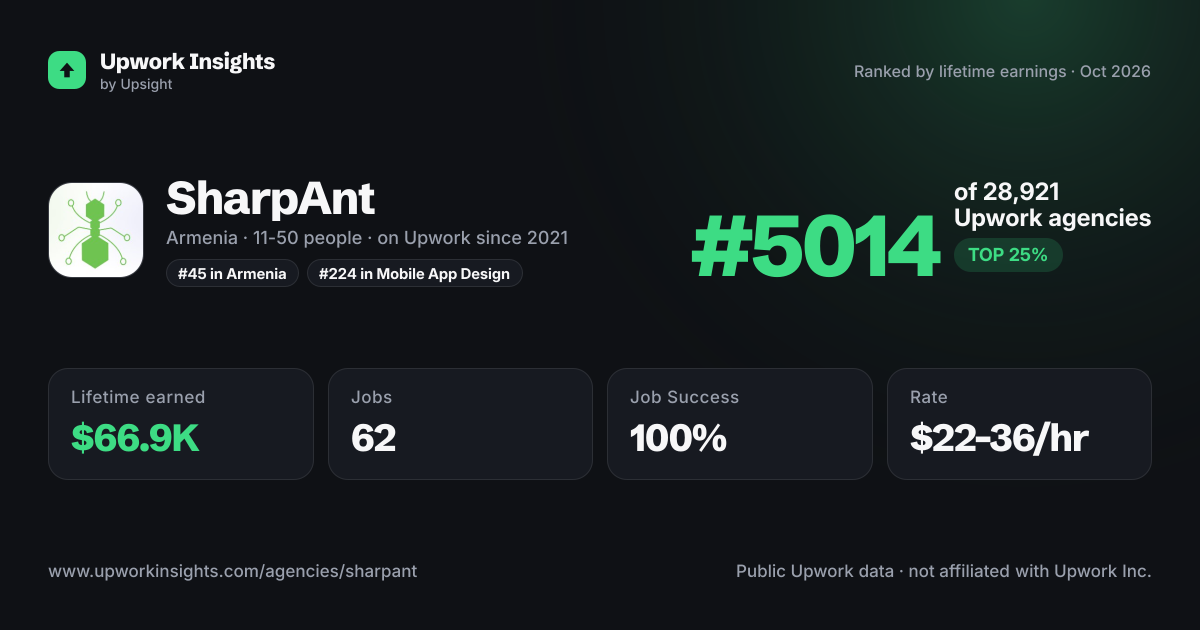Select the Lifetime earned $66.9K card
The image size is (1200, 630).
click(181, 424)
